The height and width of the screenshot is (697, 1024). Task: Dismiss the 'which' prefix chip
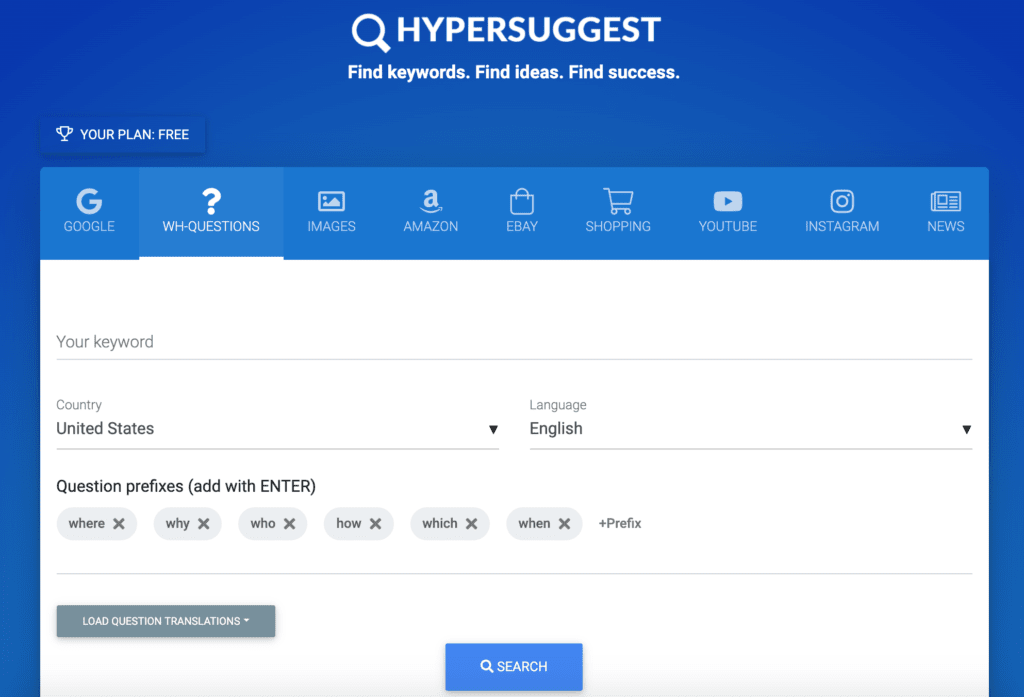471,523
